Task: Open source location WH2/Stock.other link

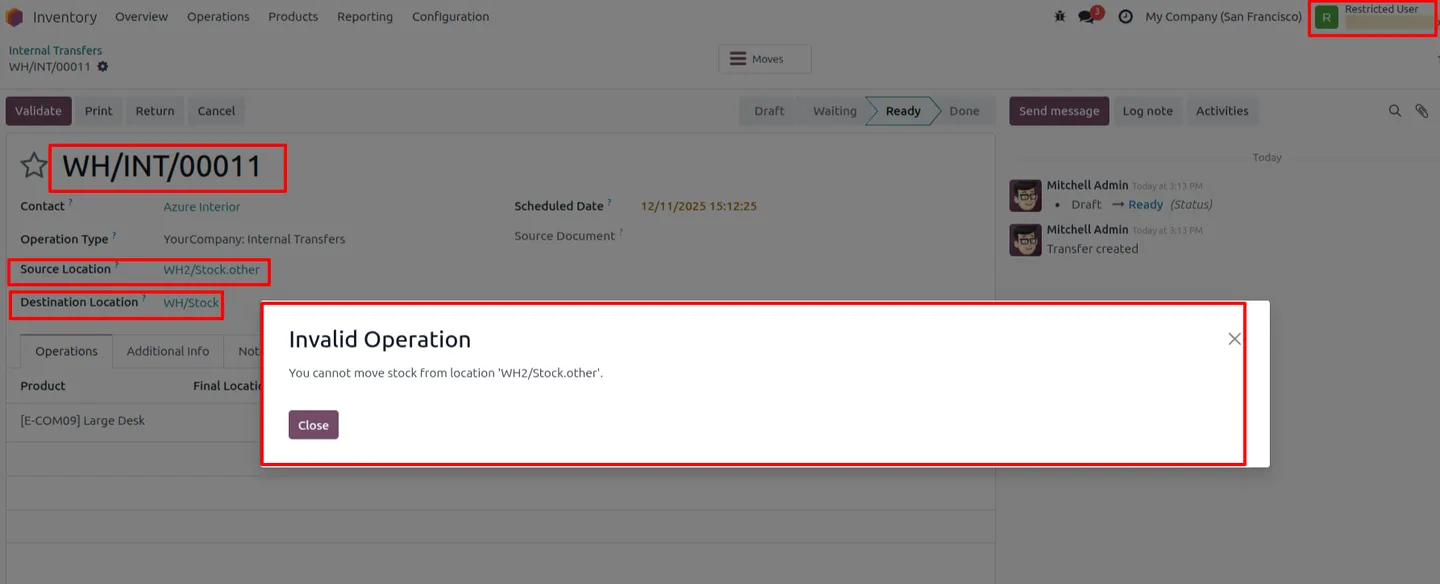Action: [x=211, y=270]
